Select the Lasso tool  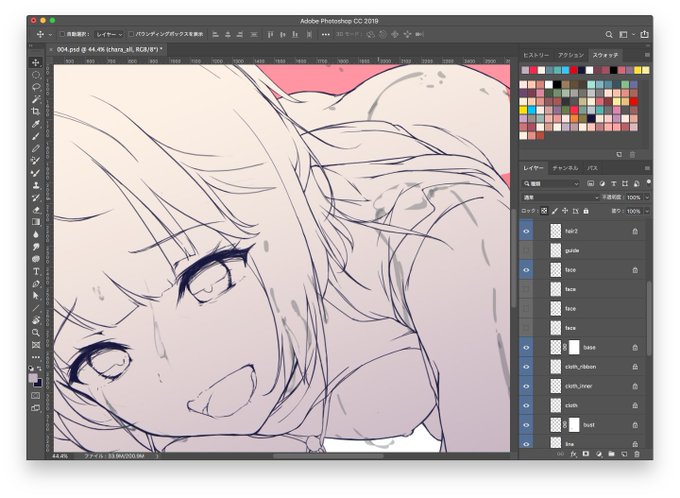click(36, 87)
